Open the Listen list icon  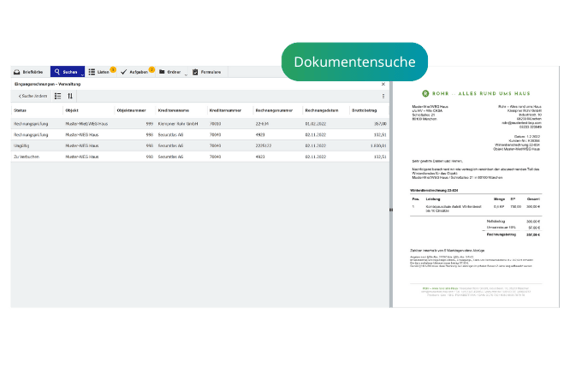tap(92, 72)
